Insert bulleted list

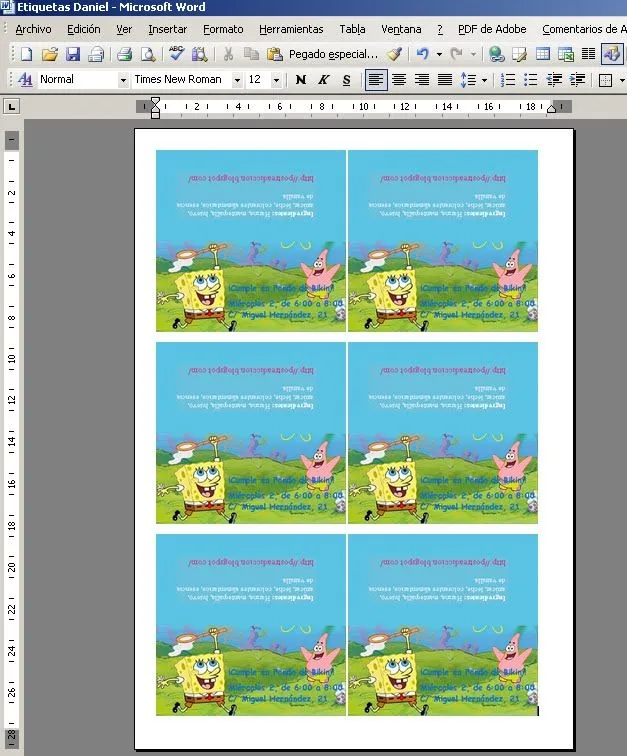[531, 80]
